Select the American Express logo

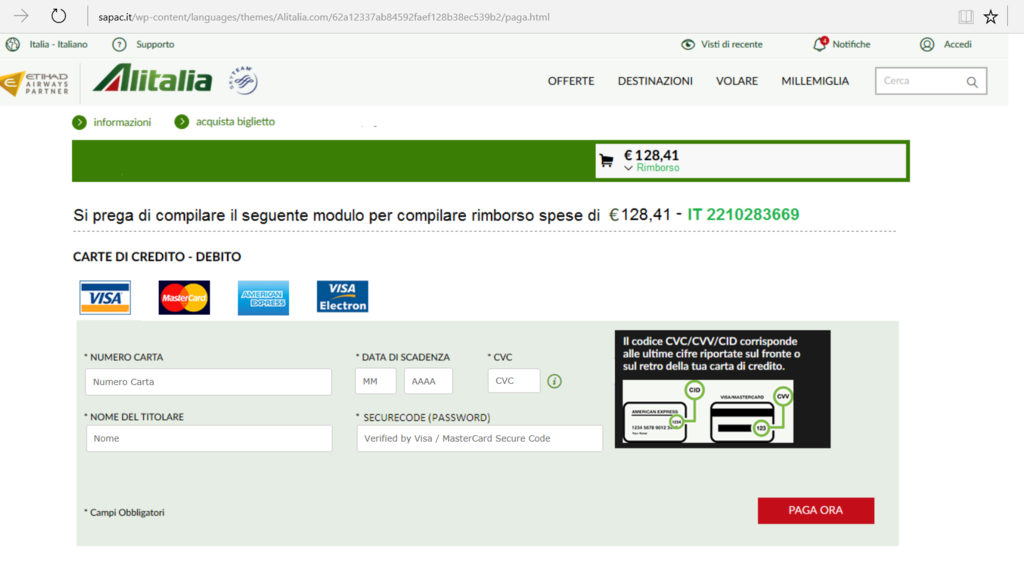click(x=263, y=298)
